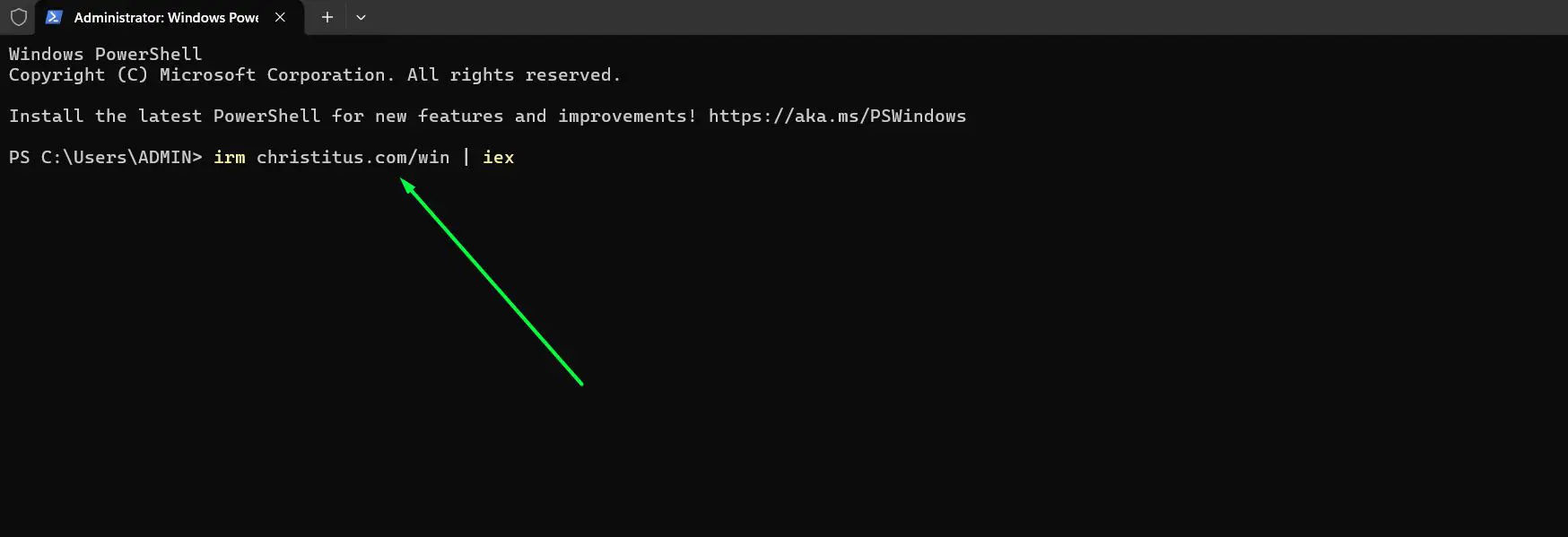Click the irm command keyword
Screen dimensions: 1568x537
(230, 157)
